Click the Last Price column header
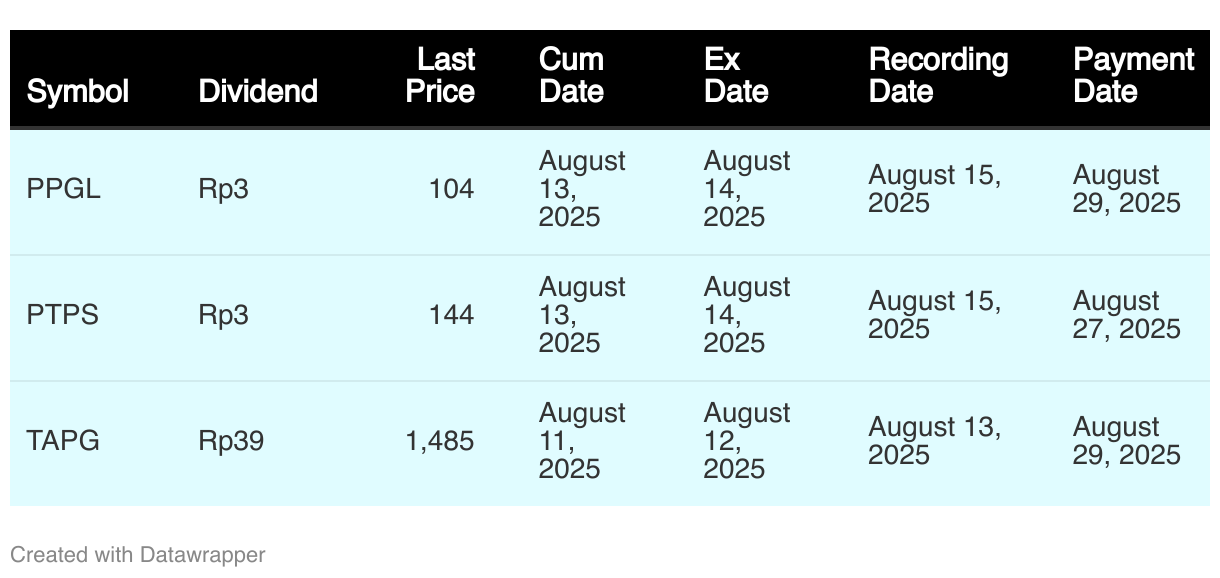Screen dimensions: 1220x578 (442, 75)
